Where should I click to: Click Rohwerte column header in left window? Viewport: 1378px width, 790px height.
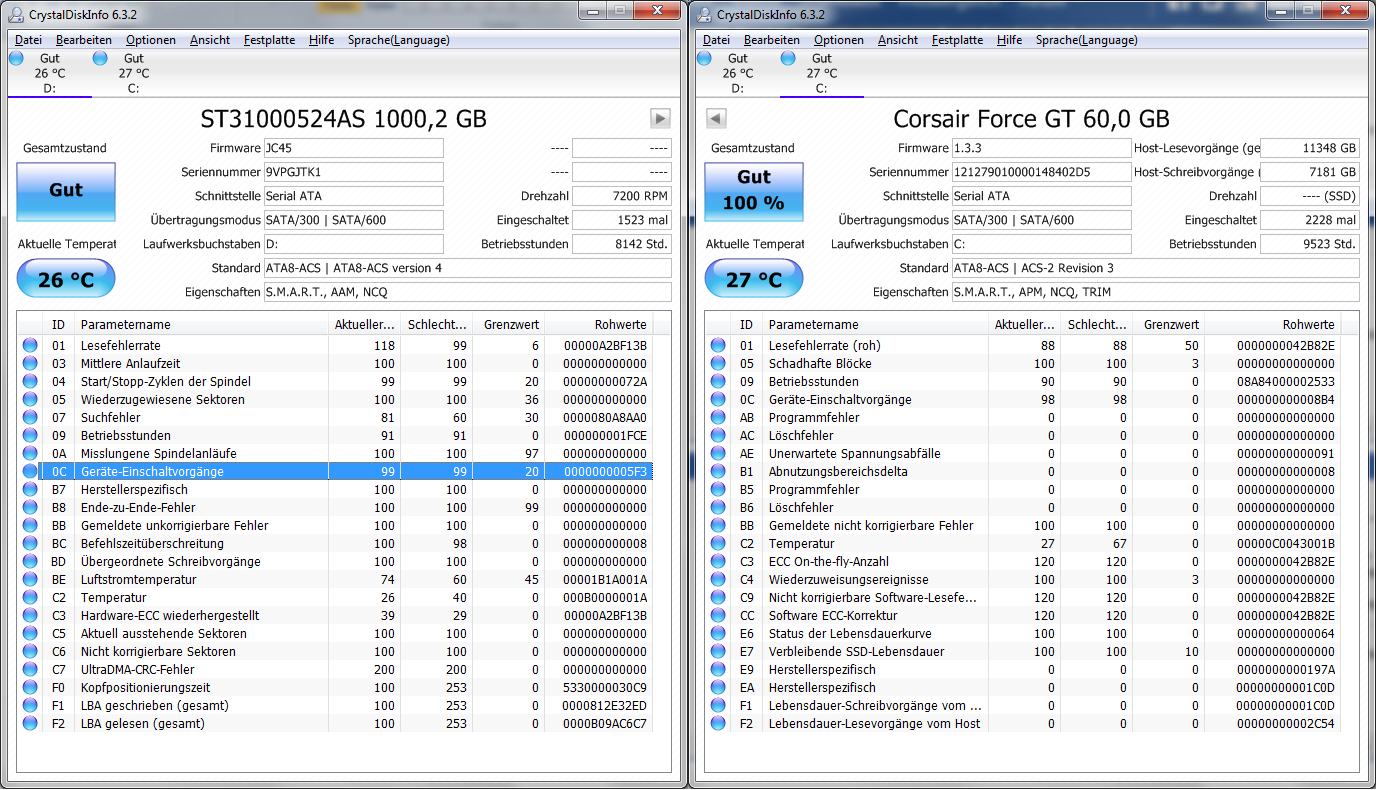(x=599, y=324)
